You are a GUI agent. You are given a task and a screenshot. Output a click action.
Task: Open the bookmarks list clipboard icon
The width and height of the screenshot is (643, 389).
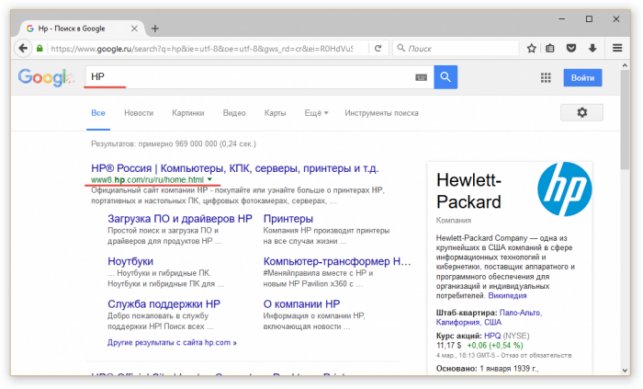(550, 48)
